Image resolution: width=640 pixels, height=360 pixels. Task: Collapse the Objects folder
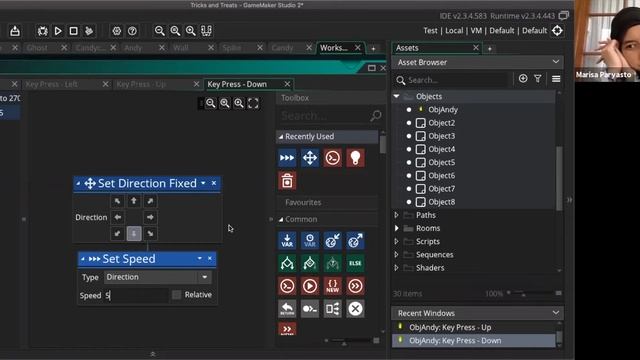pos(396,96)
